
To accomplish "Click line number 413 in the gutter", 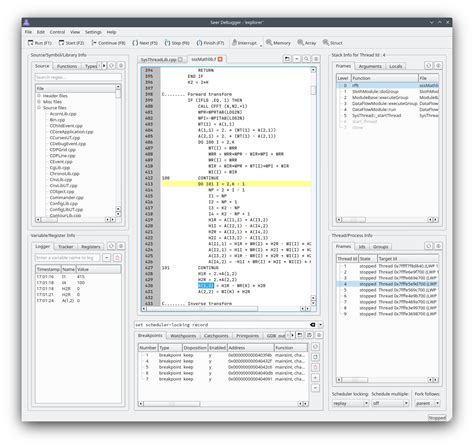I will pyautogui.click(x=149, y=184).
